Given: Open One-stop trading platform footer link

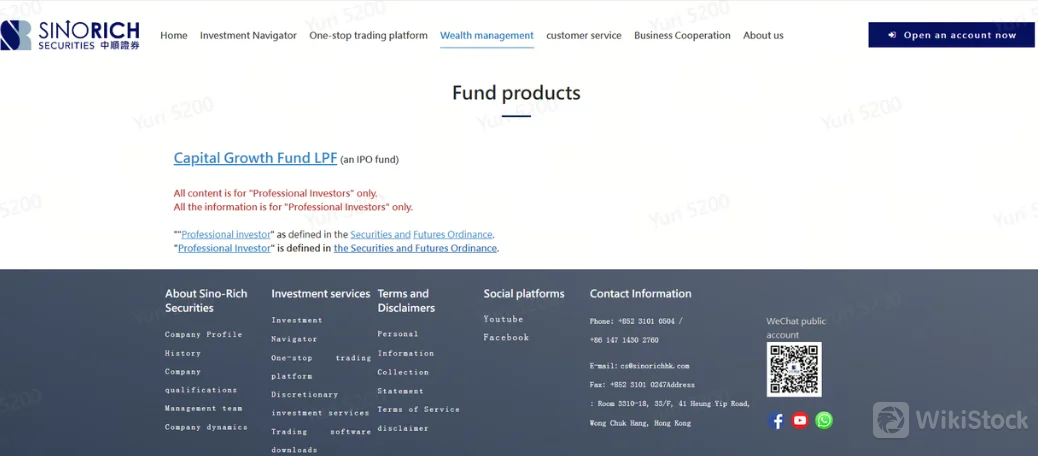Looking at the screenshot, I should pos(321,367).
